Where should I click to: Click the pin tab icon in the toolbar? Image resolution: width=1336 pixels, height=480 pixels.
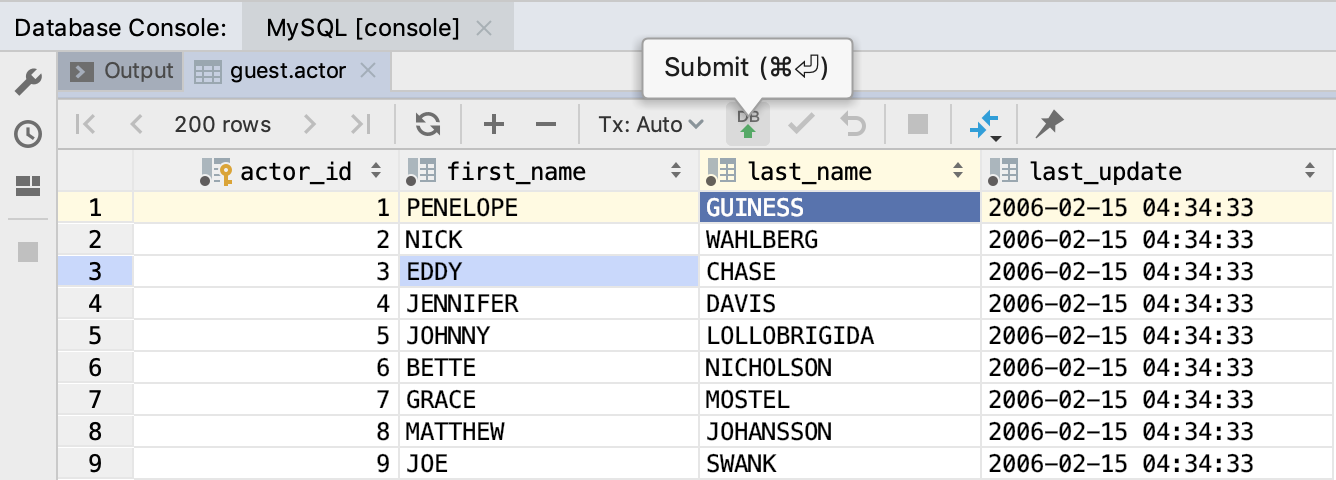pyautogui.click(x=1049, y=124)
